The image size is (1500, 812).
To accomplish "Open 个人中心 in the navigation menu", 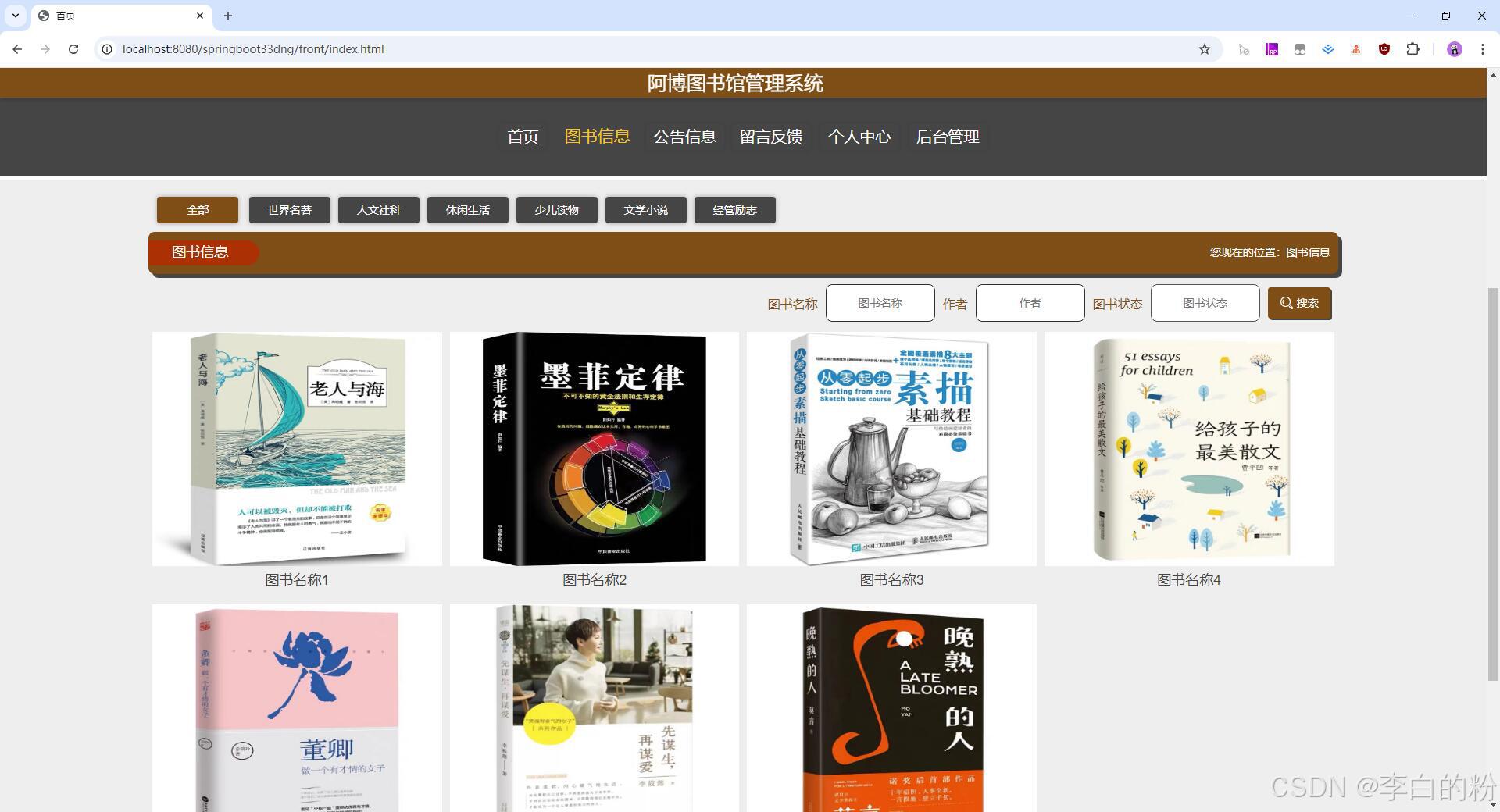I will point(859,137).
